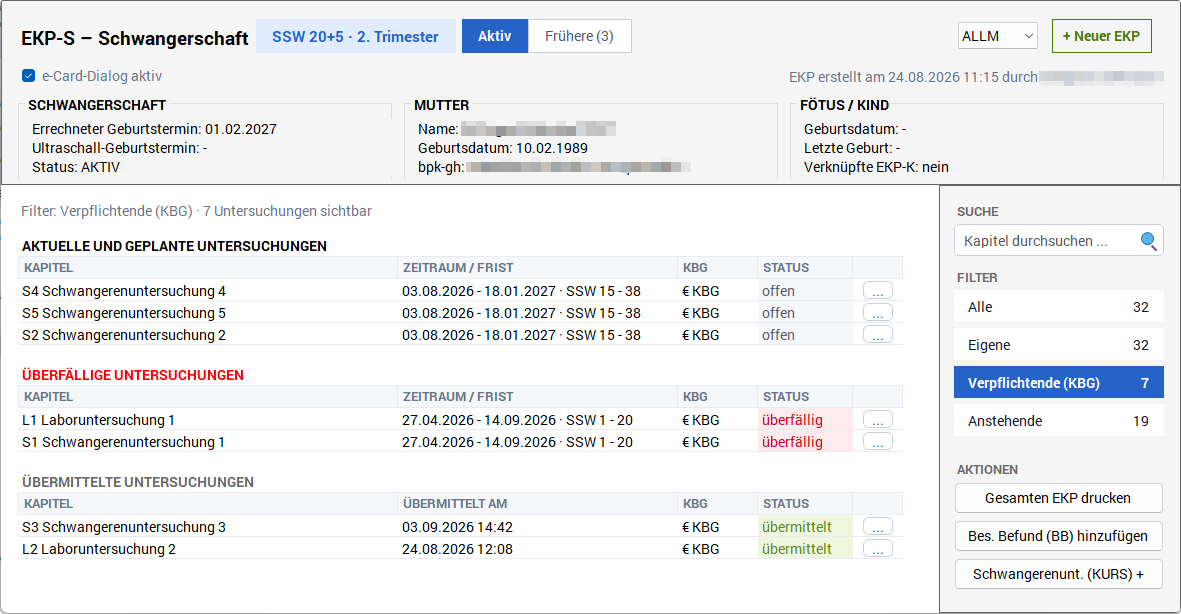Click the magnifier search icon
Image resolution: width=1181 pixels, height=614 pixels.
pyautogui.click(x=1148, y=241)
